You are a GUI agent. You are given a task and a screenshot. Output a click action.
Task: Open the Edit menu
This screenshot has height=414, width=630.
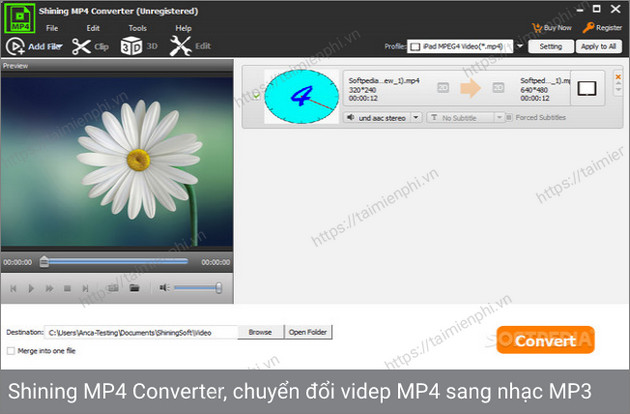[x=93, y=28]
